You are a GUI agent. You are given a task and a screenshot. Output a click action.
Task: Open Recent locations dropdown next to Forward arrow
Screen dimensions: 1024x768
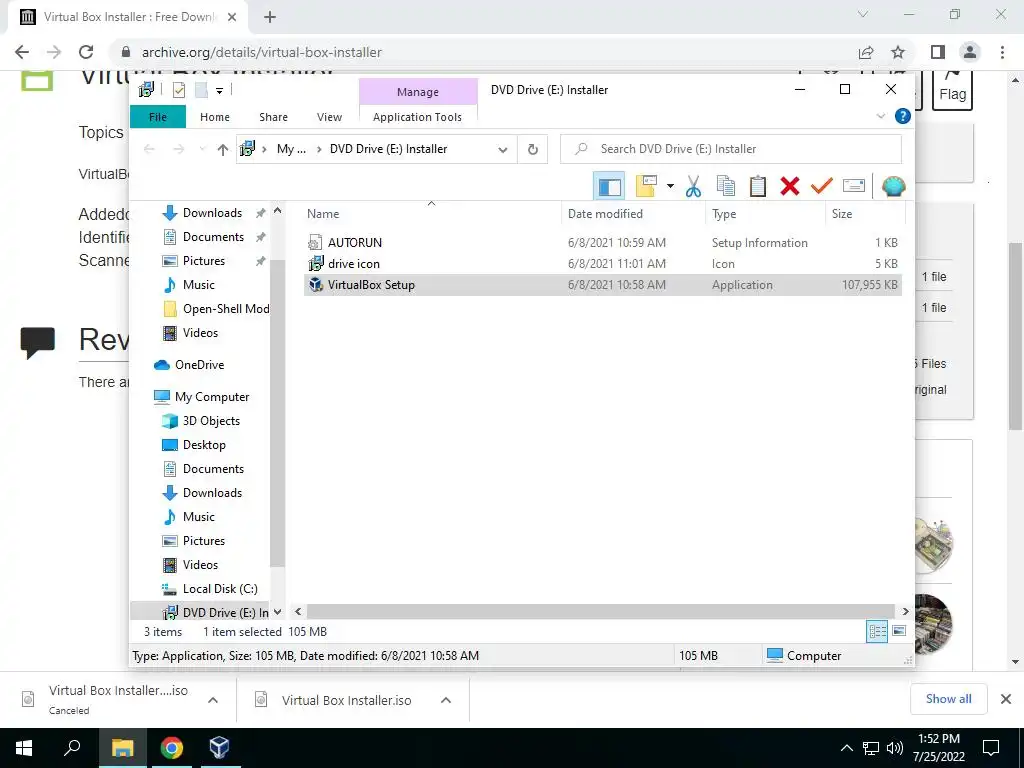(x=202, y=150)
